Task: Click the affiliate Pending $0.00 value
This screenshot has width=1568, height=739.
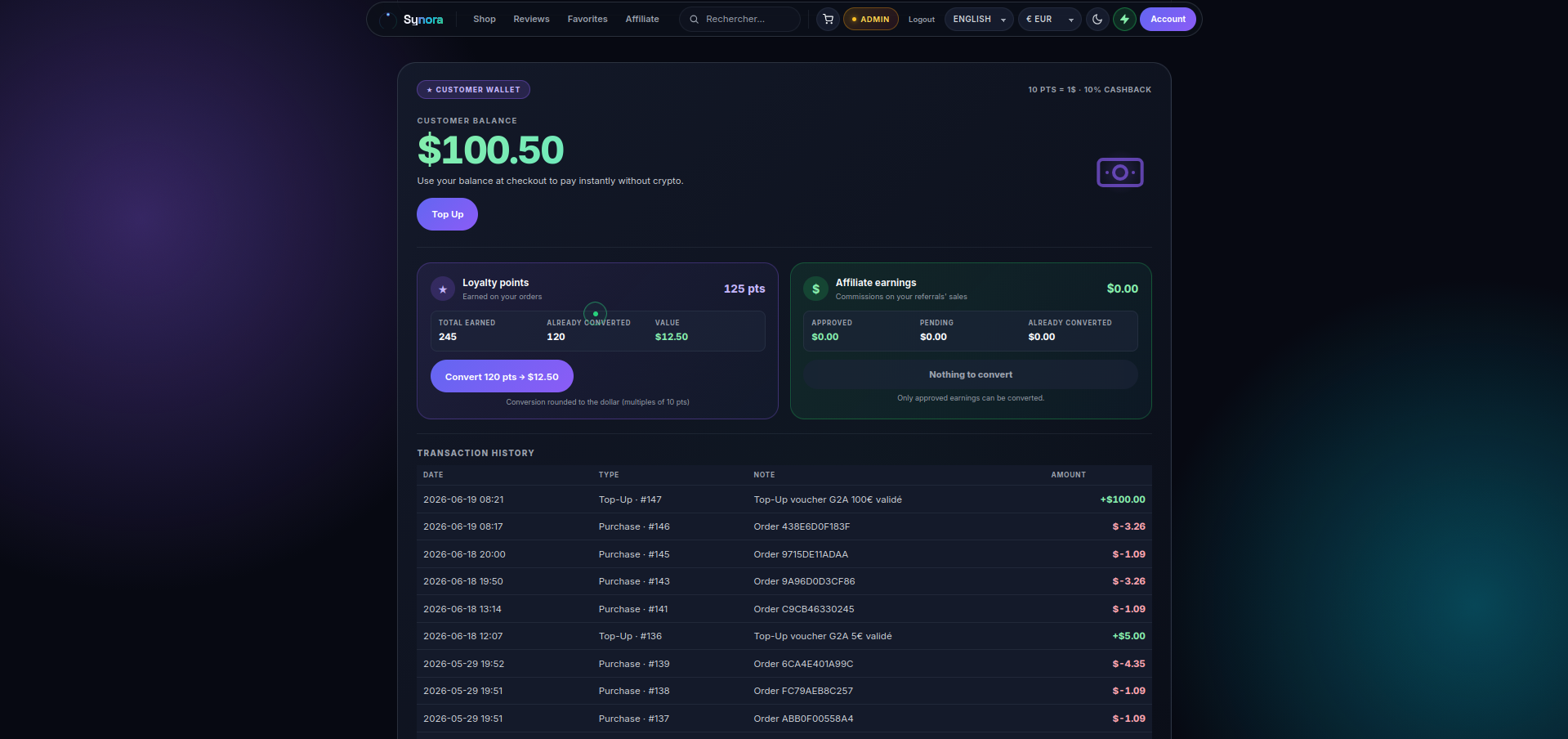Action: click(933, 337)
